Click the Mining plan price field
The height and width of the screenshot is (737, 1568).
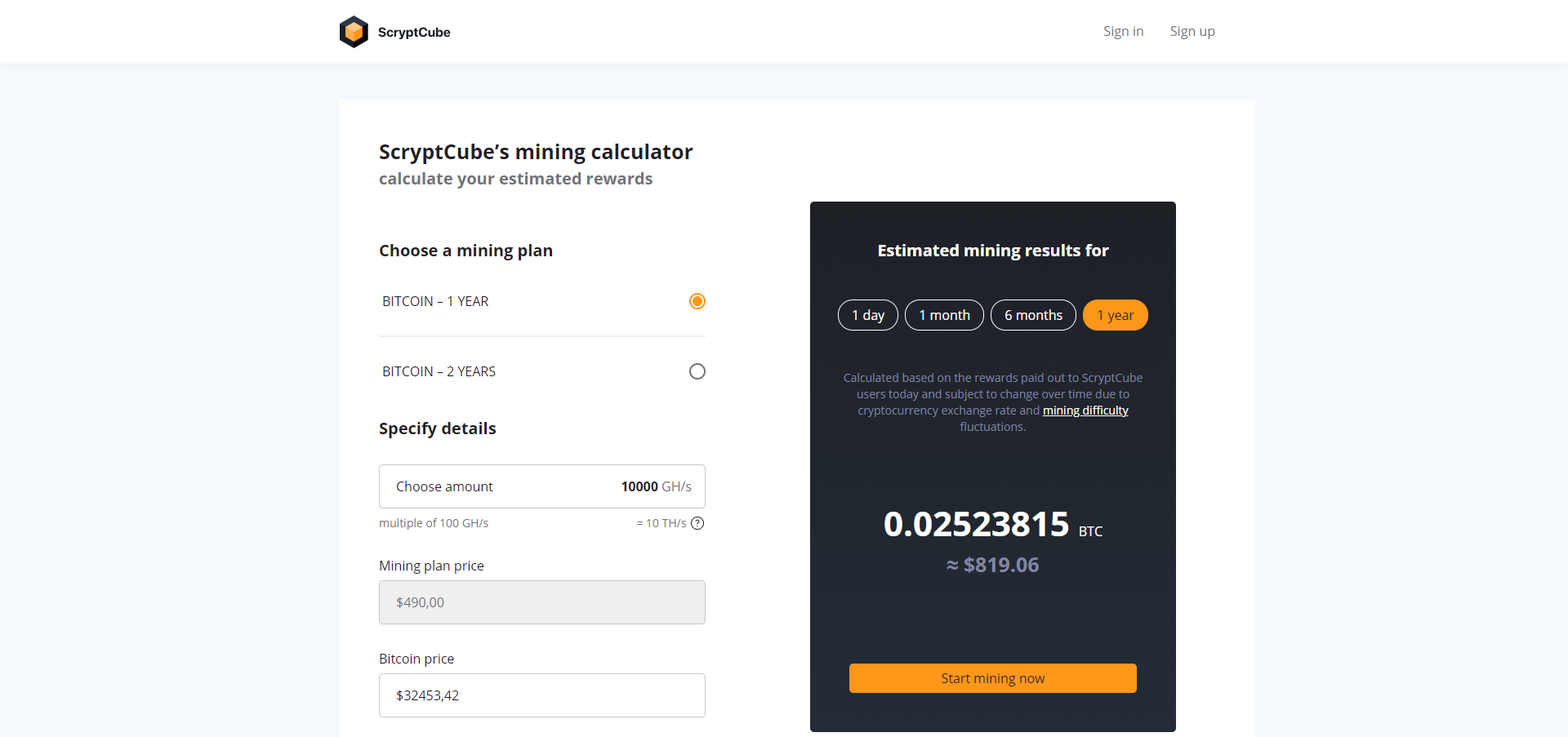(x=541, y=602)
